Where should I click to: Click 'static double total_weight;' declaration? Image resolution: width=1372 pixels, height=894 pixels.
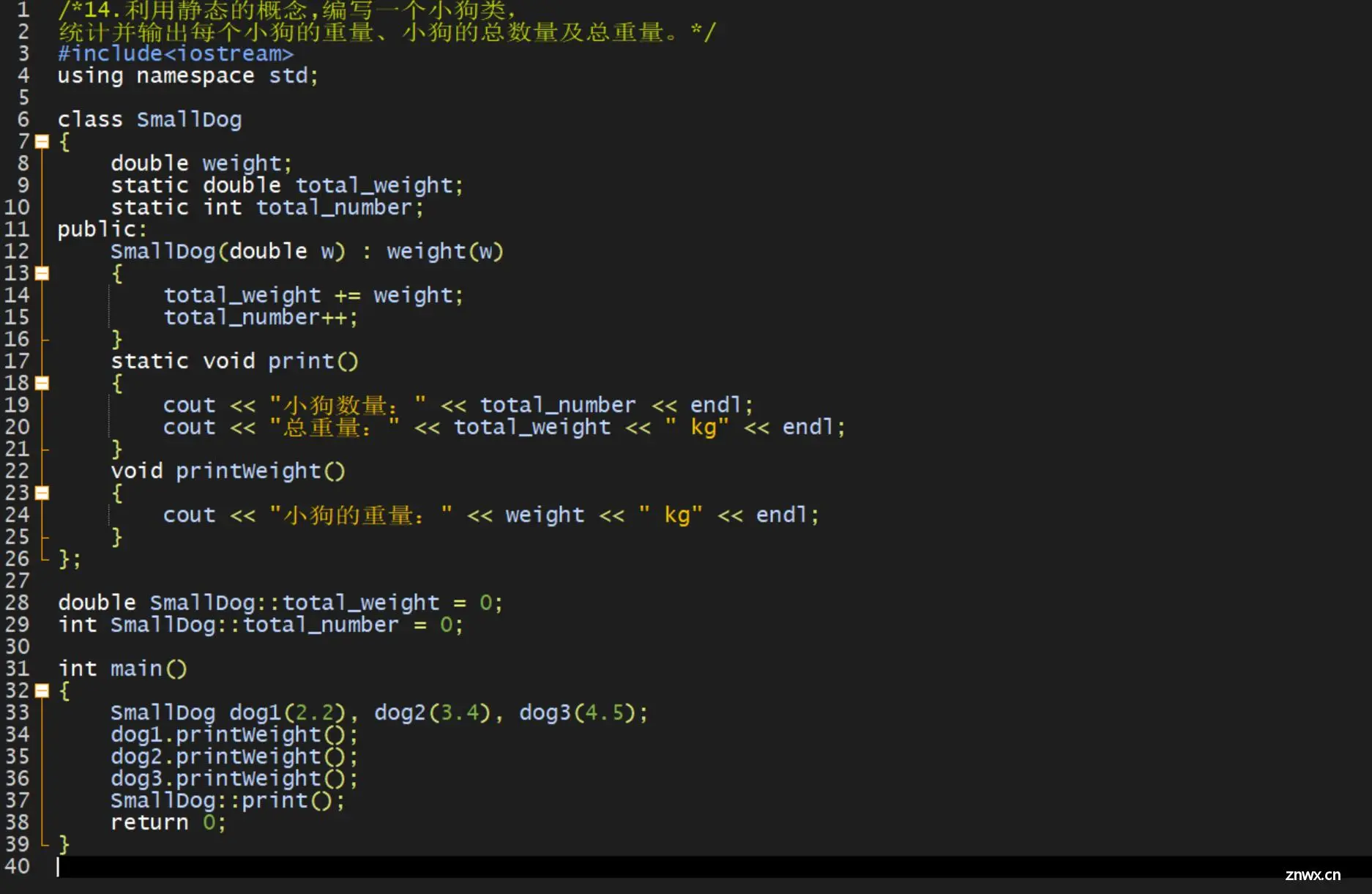287,185
